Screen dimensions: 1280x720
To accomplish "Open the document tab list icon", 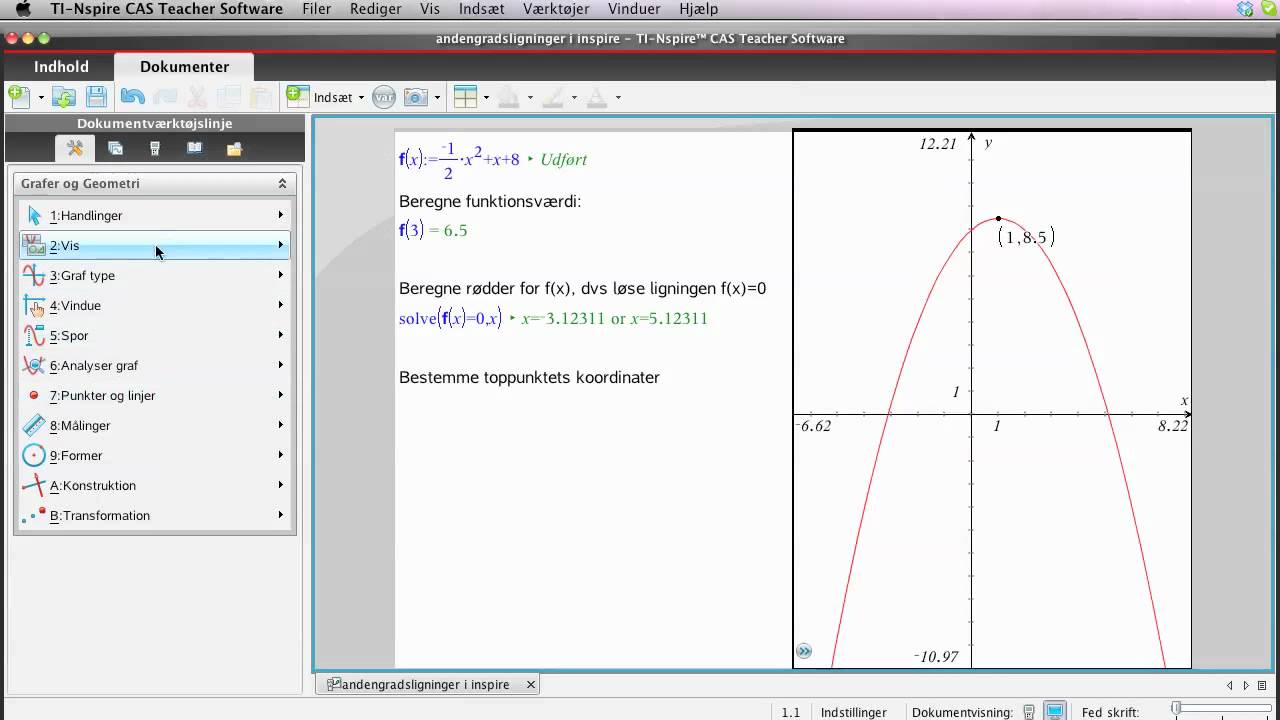I will (1262, 685).
